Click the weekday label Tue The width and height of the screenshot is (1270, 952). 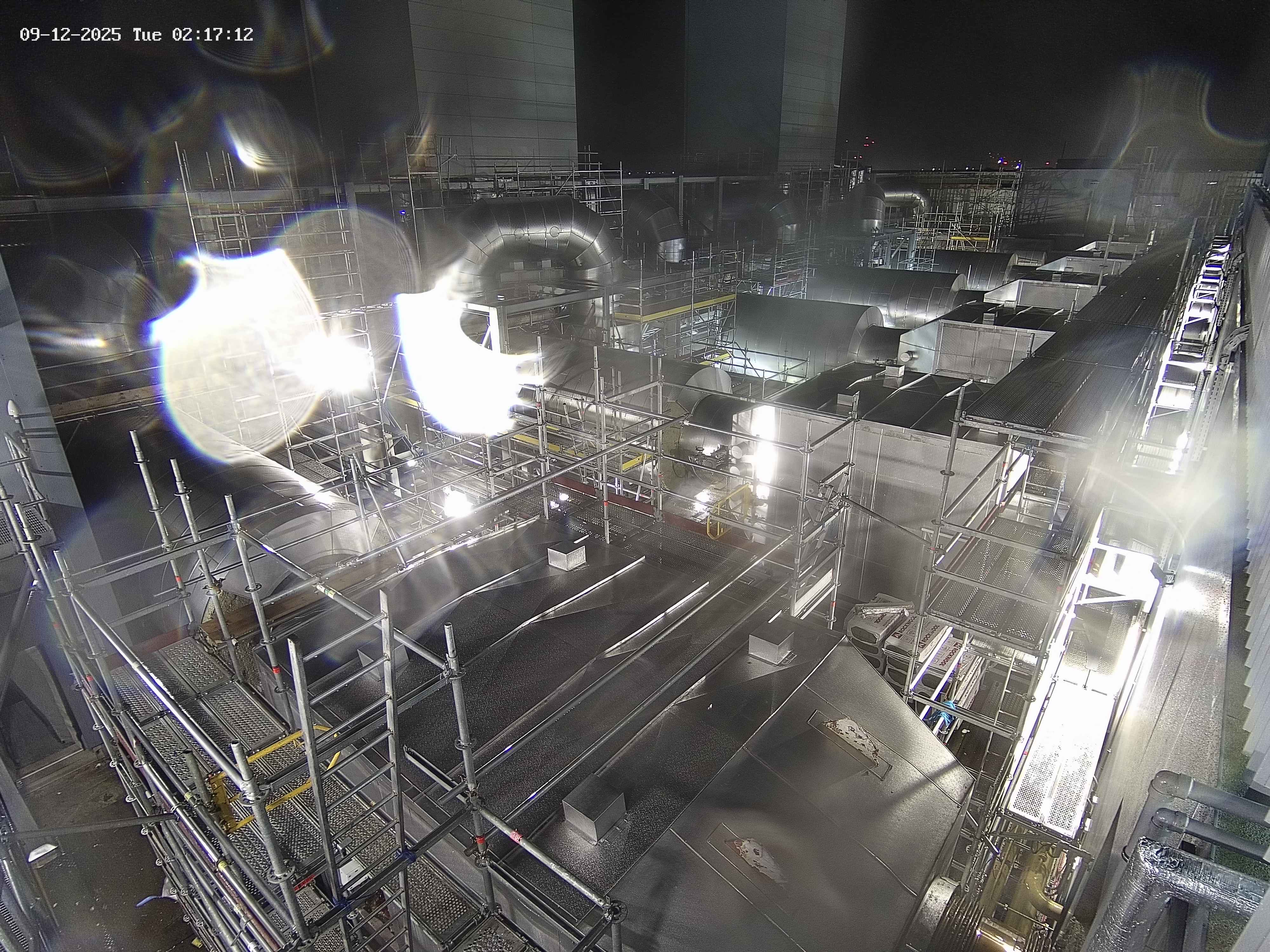pos(147,34)
